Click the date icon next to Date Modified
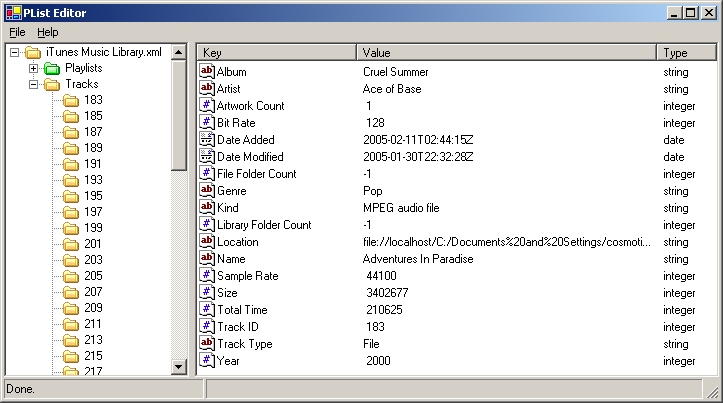The image size is (723, 403). click(x=208, y=157)
